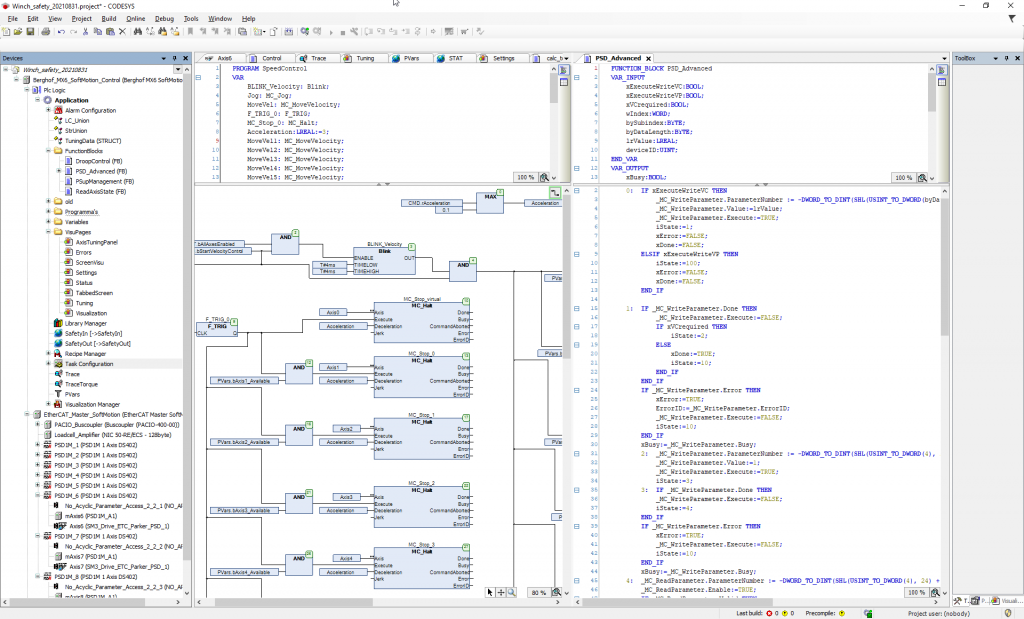Expand the PSD1M_1 device node
This screenshot has width=1024, height=619.
coord(38,445)
